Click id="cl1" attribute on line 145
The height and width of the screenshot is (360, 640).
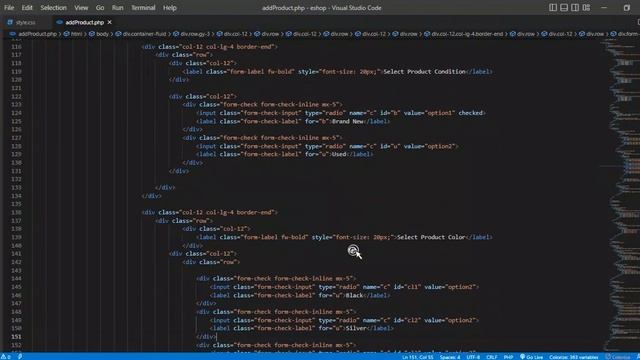[406, 287]
